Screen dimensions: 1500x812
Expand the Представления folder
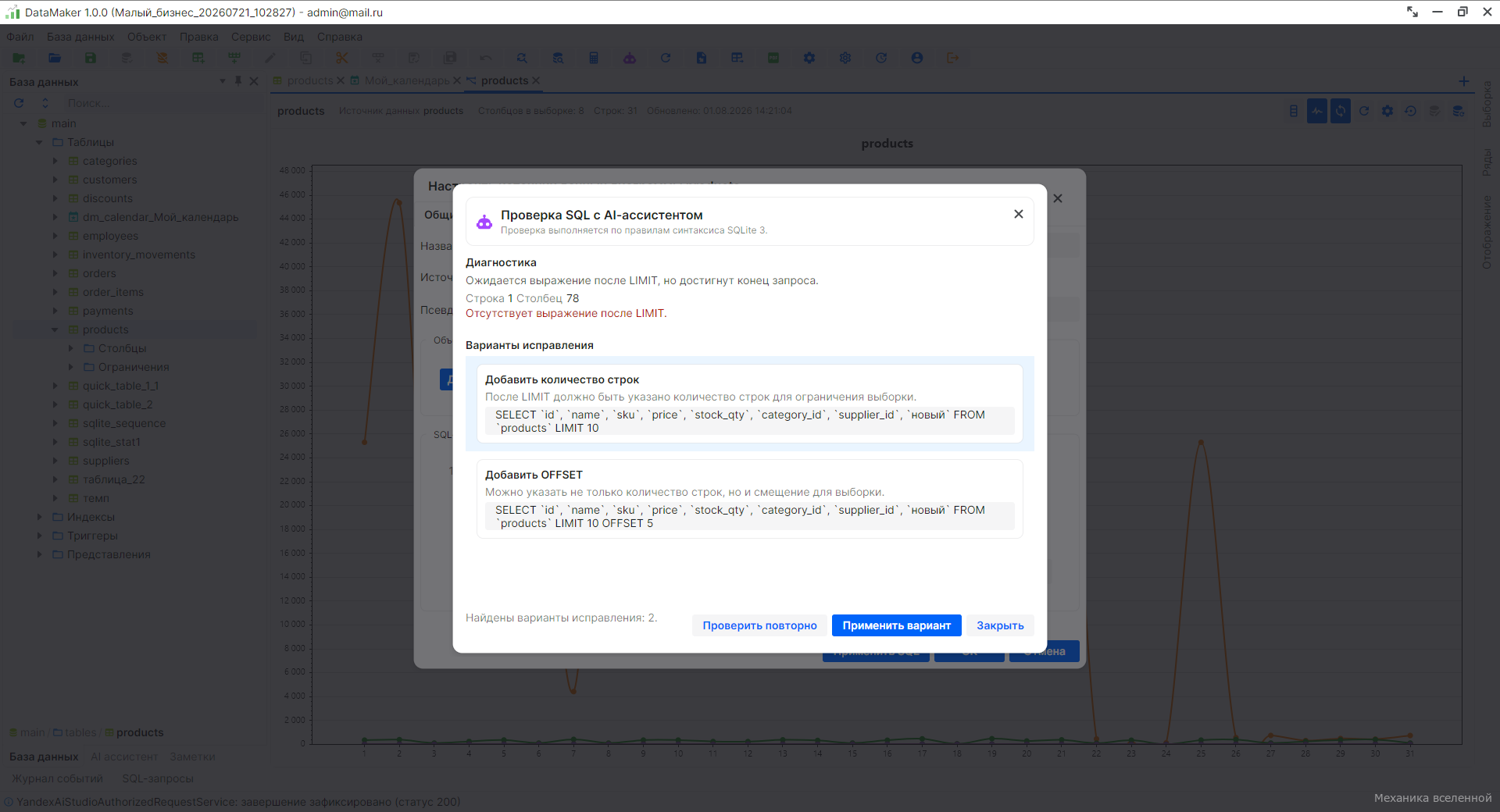(40, 554)
